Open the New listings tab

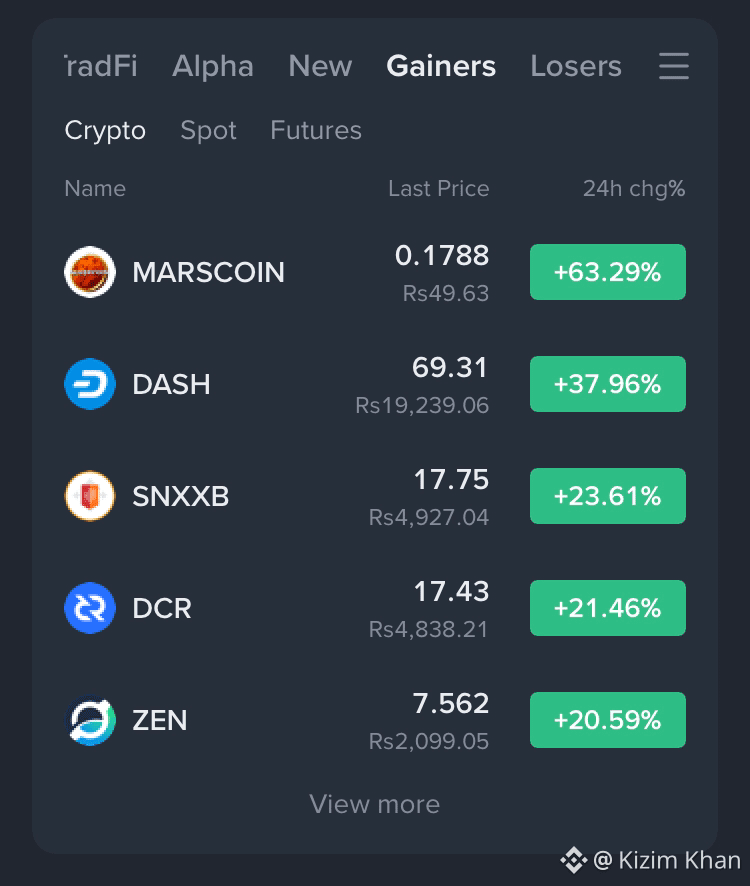(320, 66)
